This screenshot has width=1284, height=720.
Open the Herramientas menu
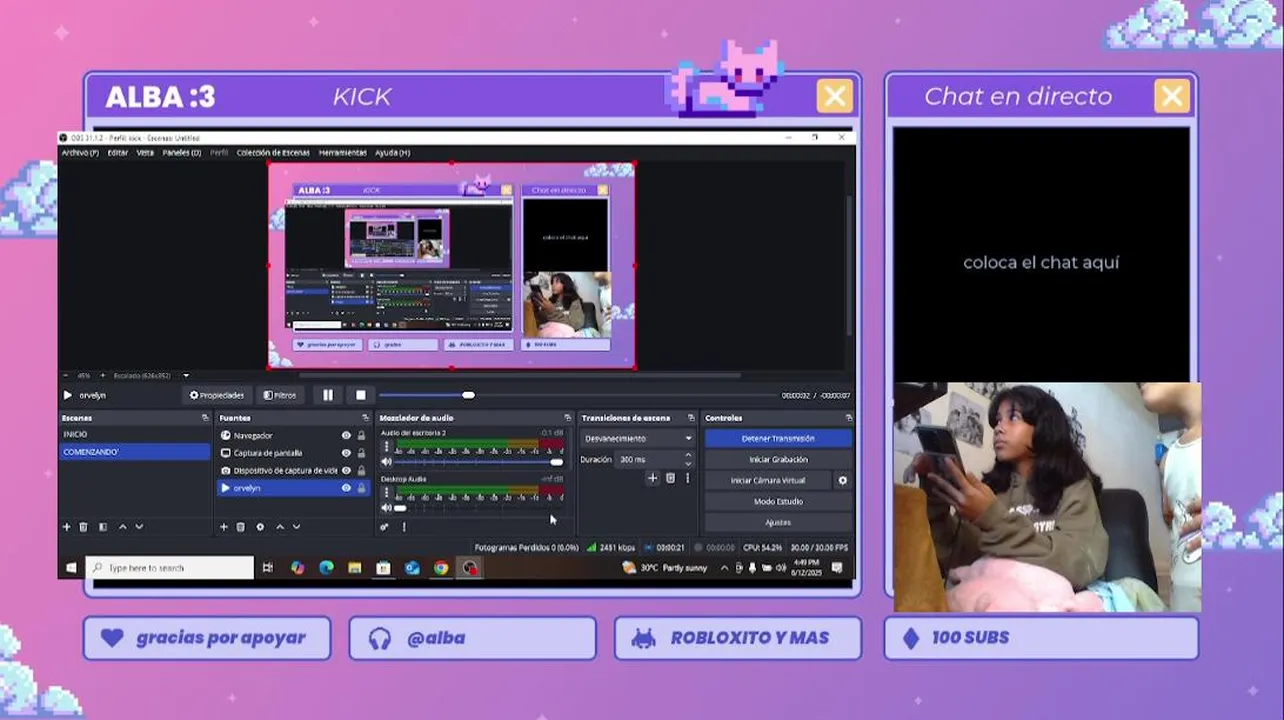point(343,153)
